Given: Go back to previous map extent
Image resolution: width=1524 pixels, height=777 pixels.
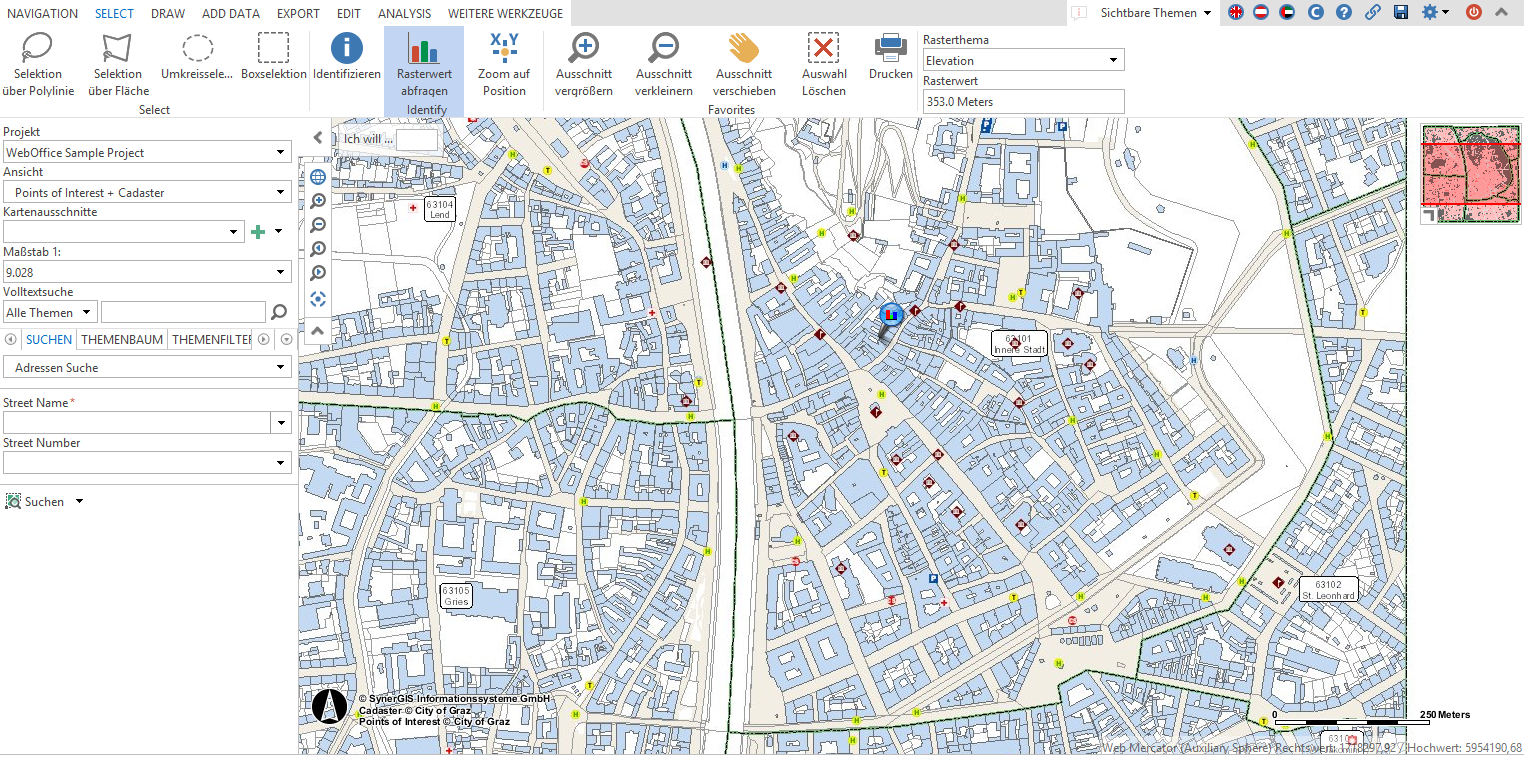Looking at the screenshot, I should point(317,248).
